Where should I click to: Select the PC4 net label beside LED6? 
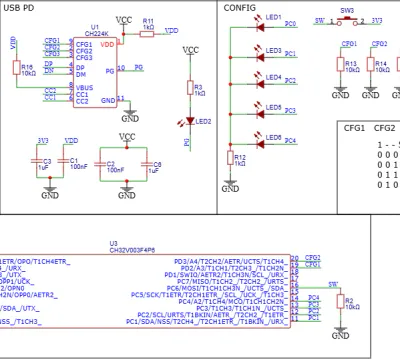point(290,141)
